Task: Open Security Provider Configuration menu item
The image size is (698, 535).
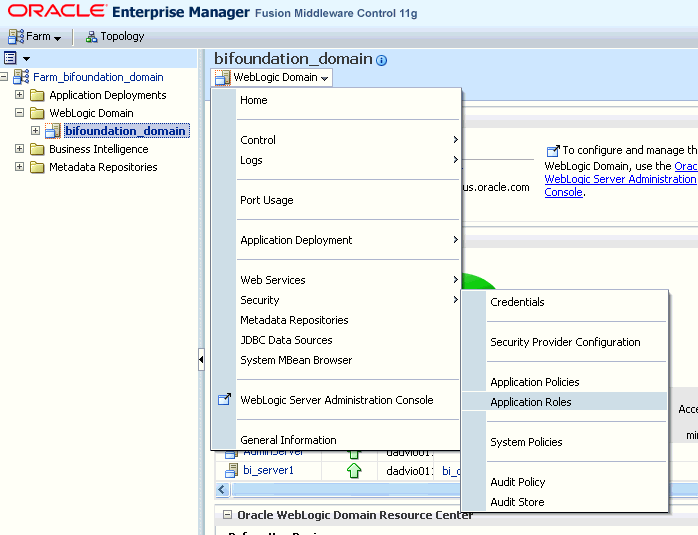Action: [x=565, y=342]
